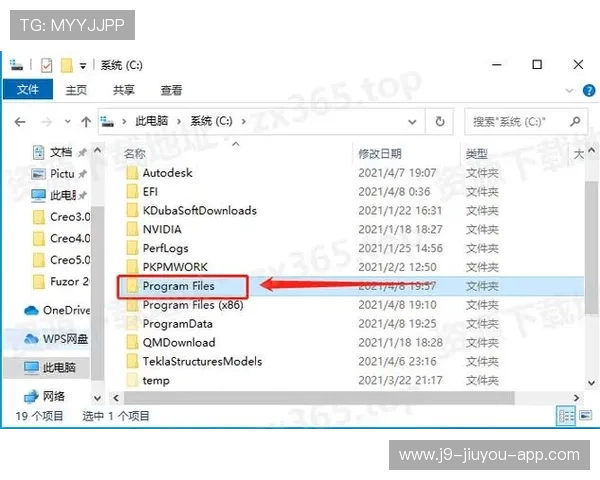Go forward with the right arrow
The image size is (600, 480).
pyautogui.click(x=46, y=122)
